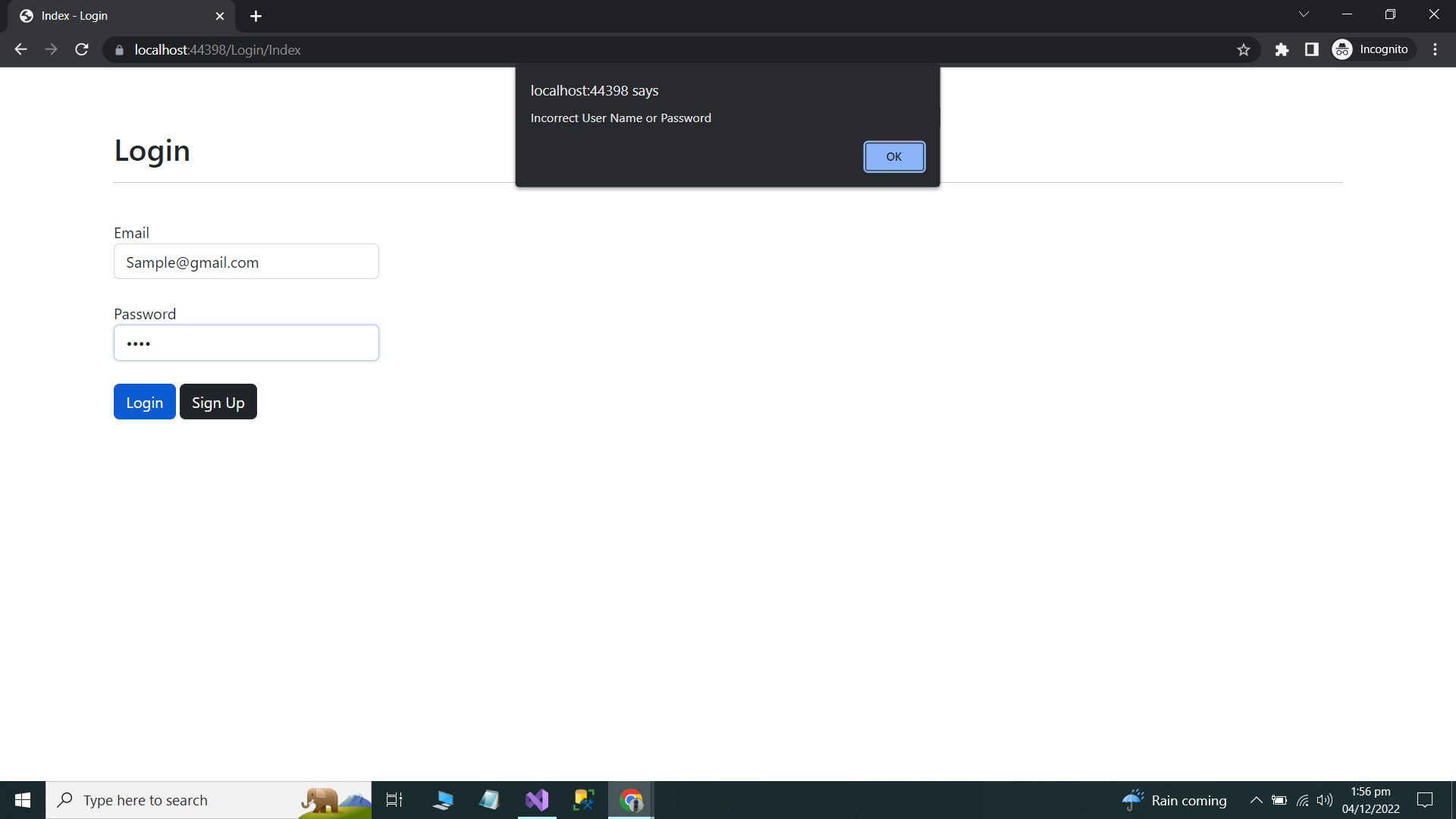Open the Incognito profile icon
The image size is (1456, 819).
coord(1342,49)
